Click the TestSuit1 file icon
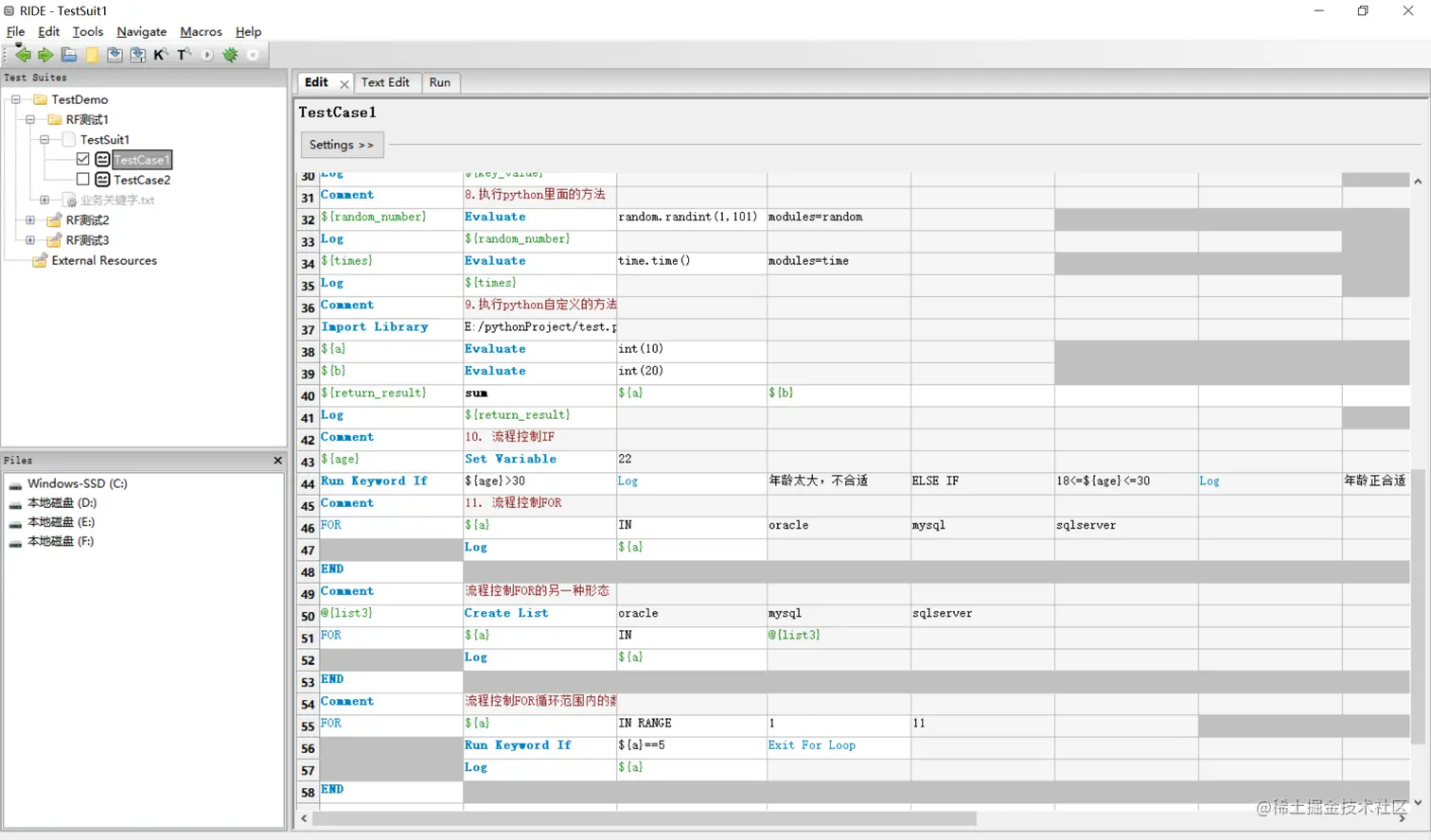 pos(68,139)
